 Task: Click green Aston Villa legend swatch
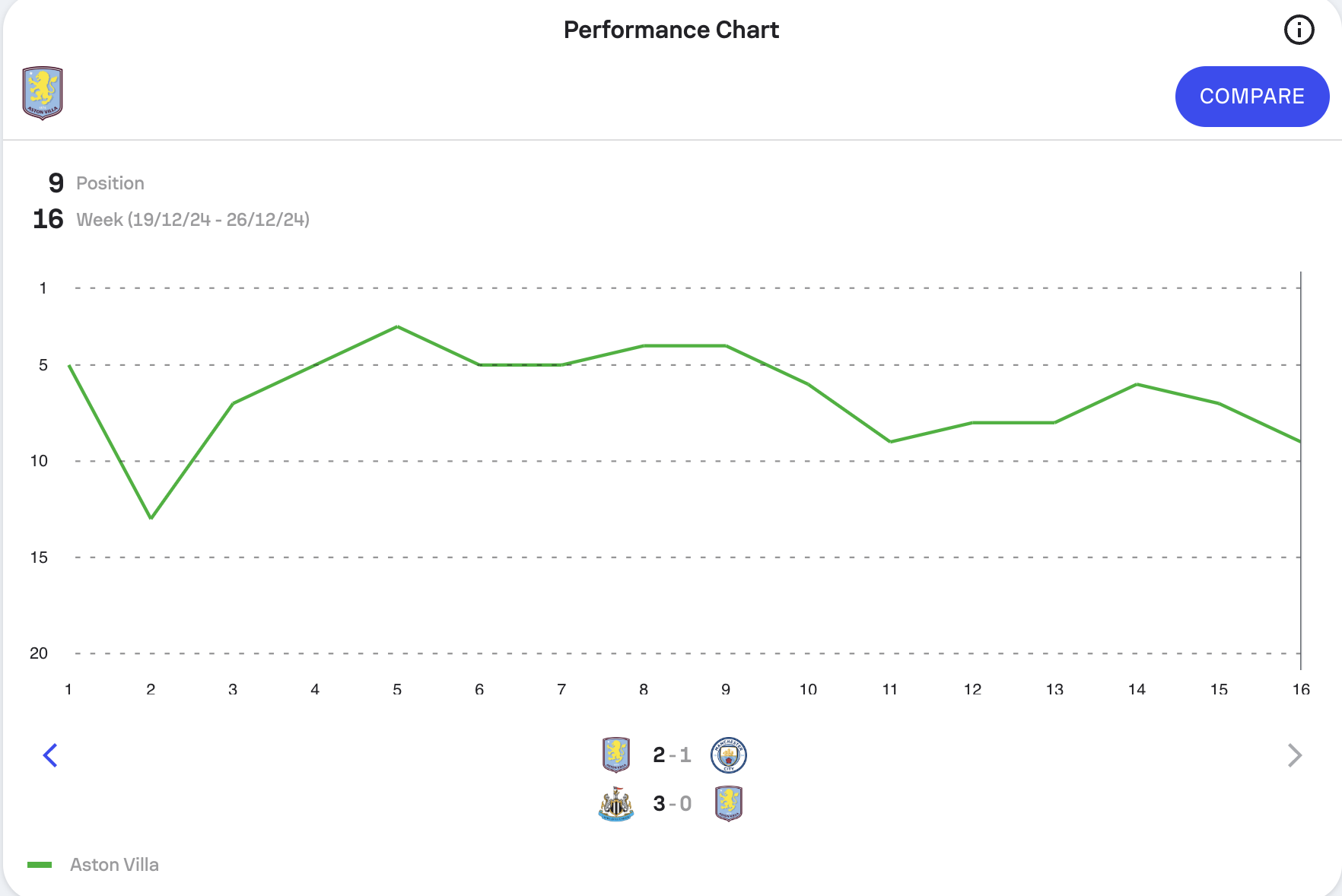coord(40,865)
